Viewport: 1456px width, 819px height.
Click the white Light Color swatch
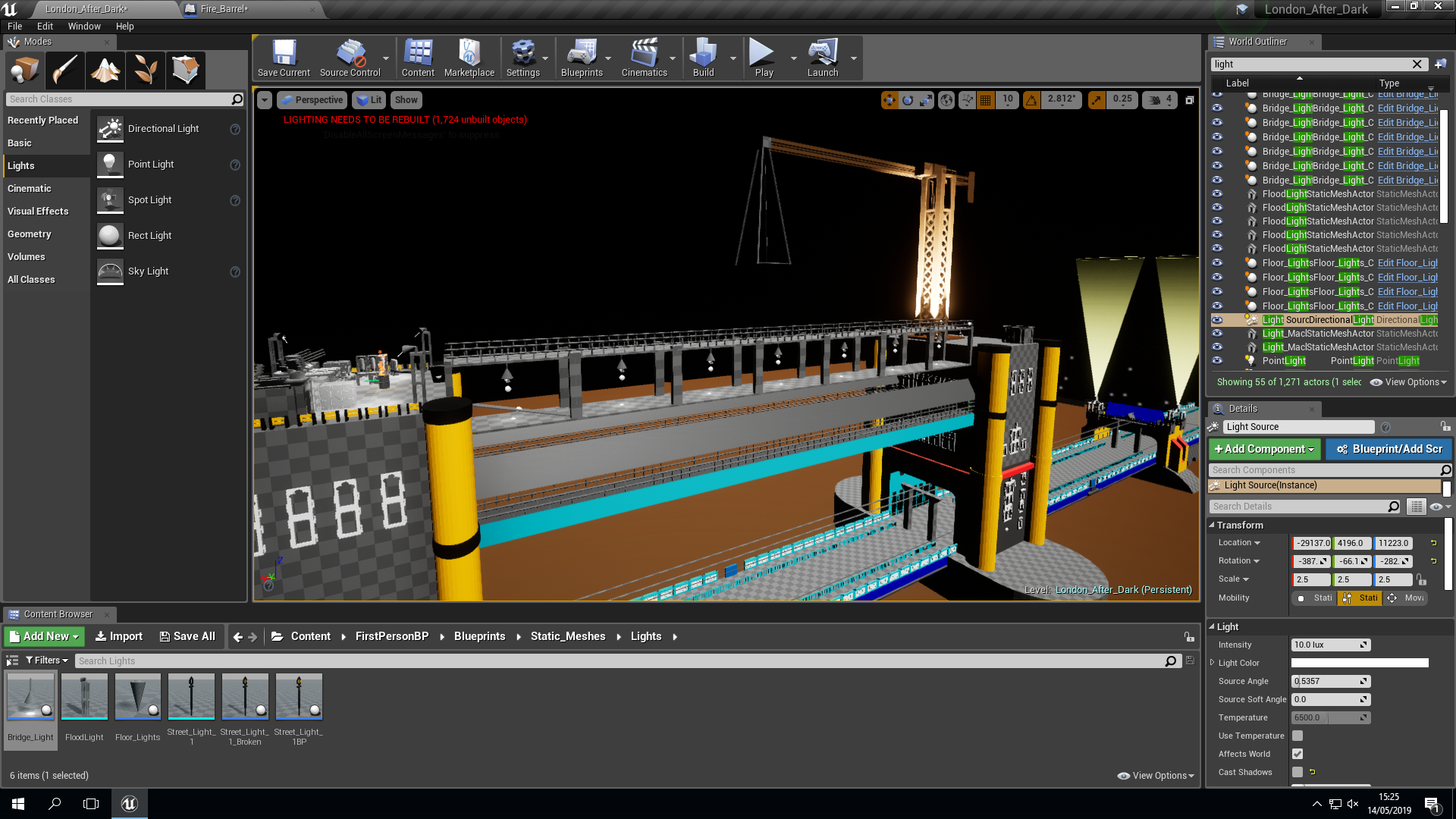(x=1359, y=663)
